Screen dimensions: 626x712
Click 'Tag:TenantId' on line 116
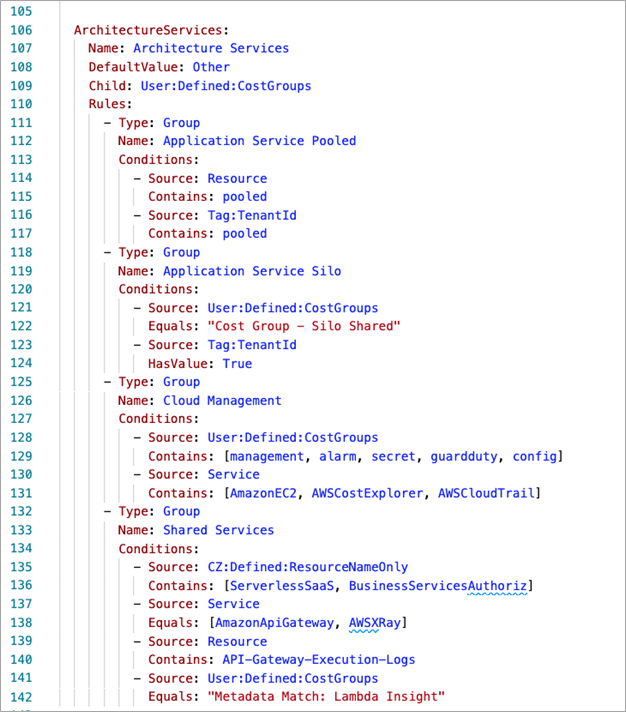pyautogui.click(x=252, y=215)
